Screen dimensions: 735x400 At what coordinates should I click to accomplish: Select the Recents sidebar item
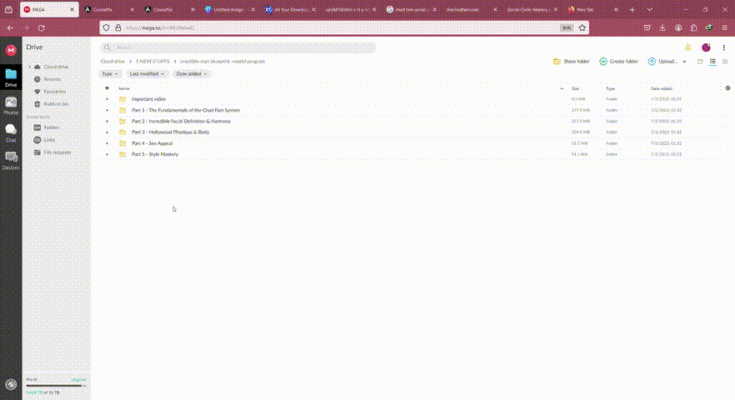click(52, 78)
